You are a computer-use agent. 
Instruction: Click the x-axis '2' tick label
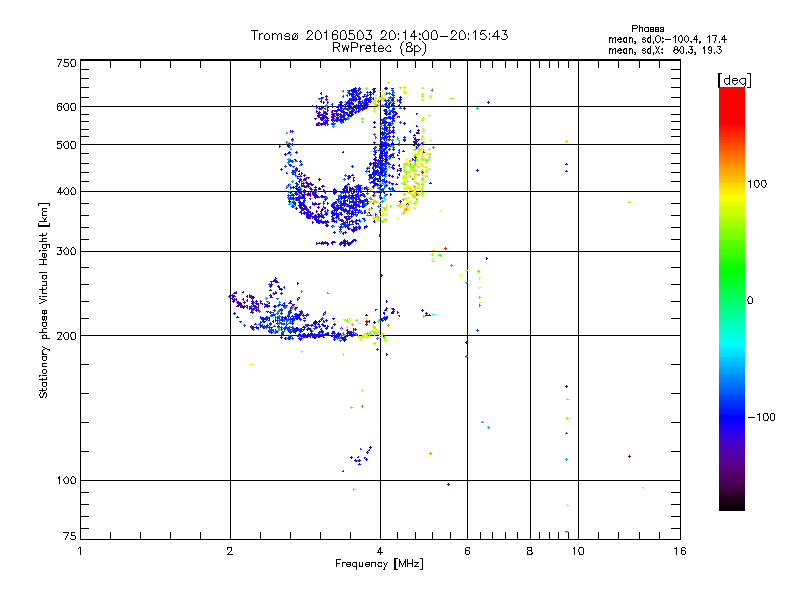coord(230,551)
